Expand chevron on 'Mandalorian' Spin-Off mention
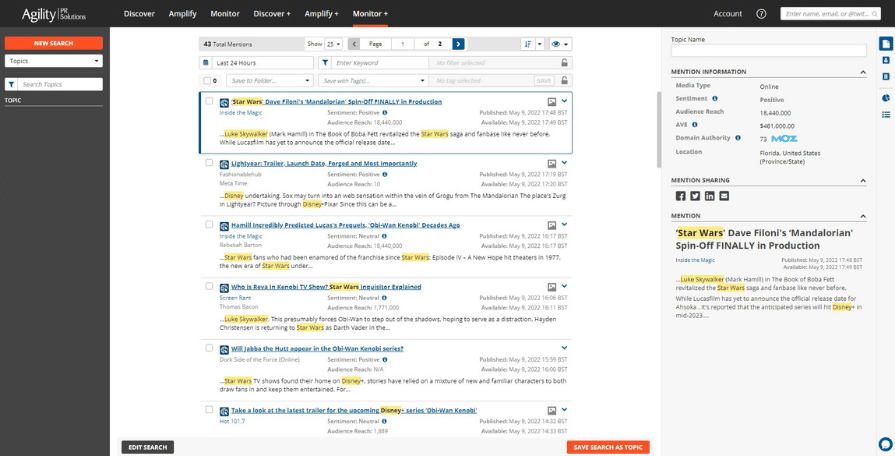Image resolution: width=895 pixels, height=456 pixels. 564,101
